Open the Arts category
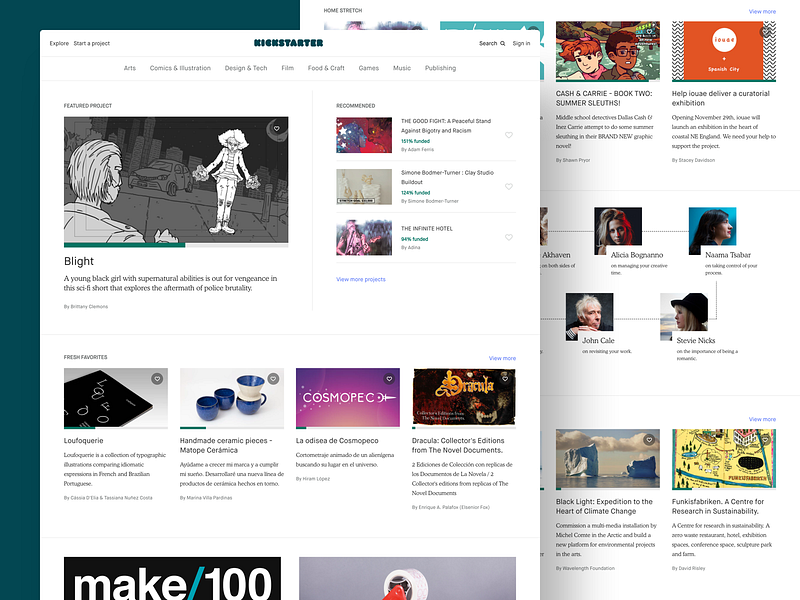Viewport: 800px width, 600px height. (130, 68)
